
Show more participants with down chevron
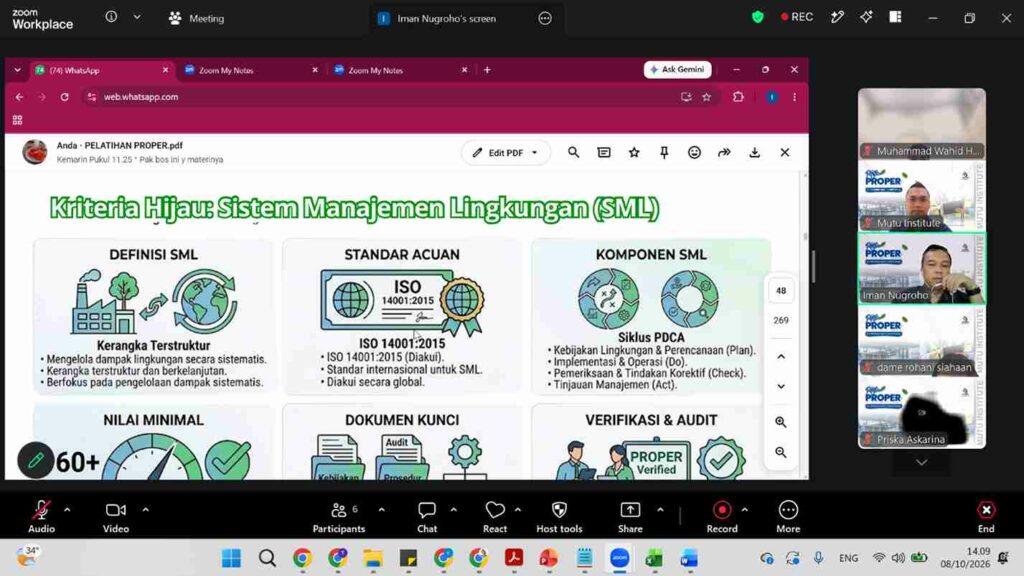coord(921,462)
